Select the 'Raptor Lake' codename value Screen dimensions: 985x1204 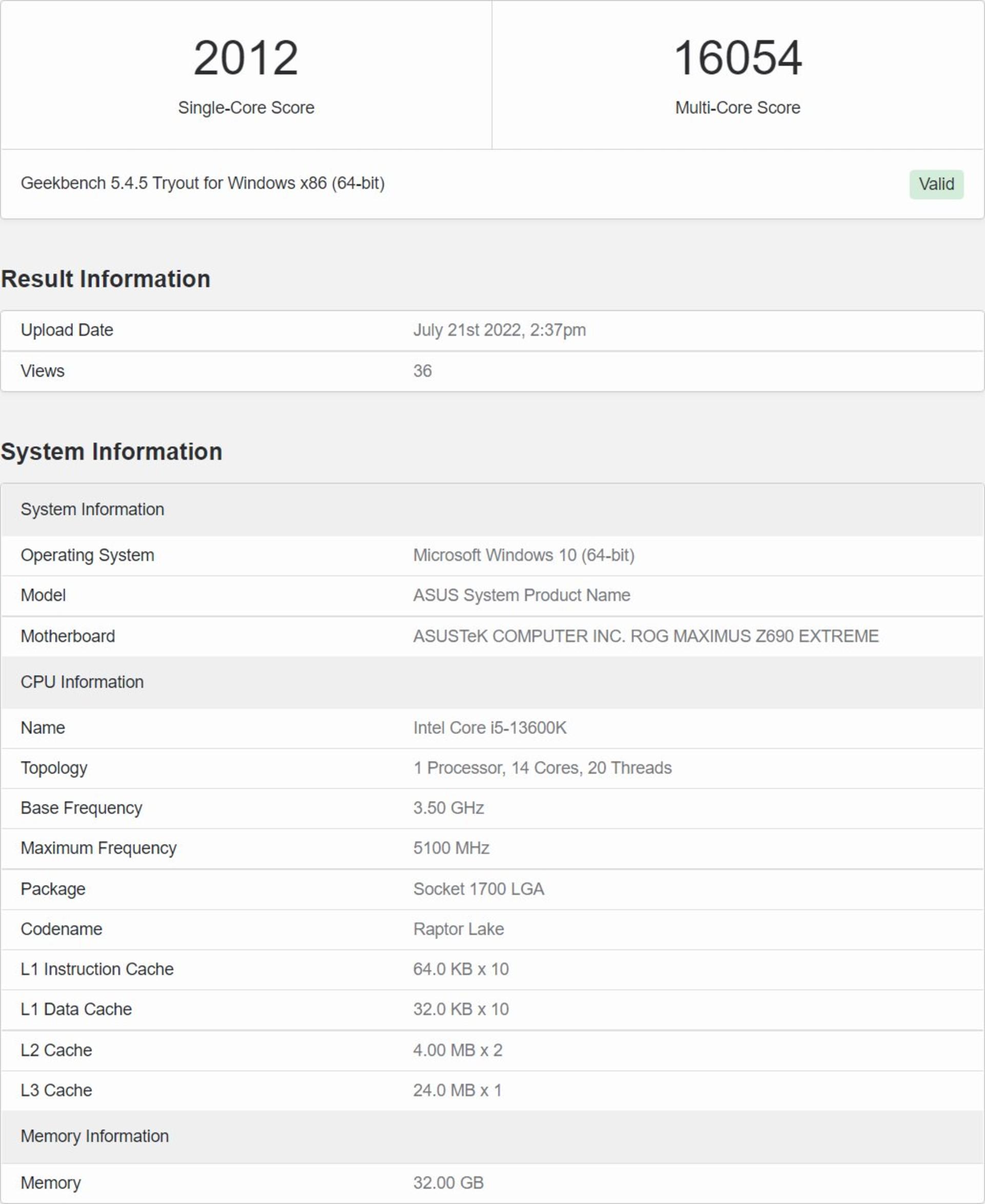pos(459,929)
